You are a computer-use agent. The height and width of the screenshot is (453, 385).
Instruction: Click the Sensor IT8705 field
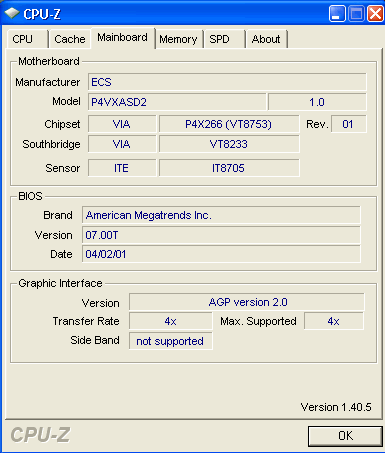tap(229, 168)
